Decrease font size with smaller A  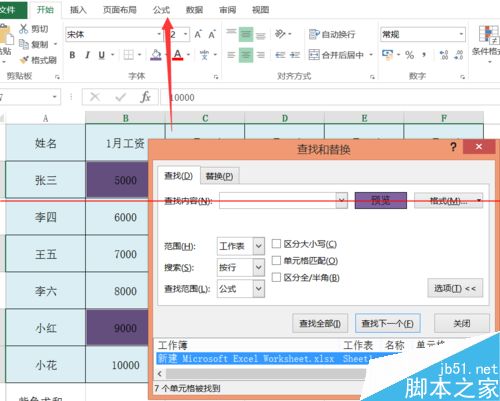[x=212, y=34]
